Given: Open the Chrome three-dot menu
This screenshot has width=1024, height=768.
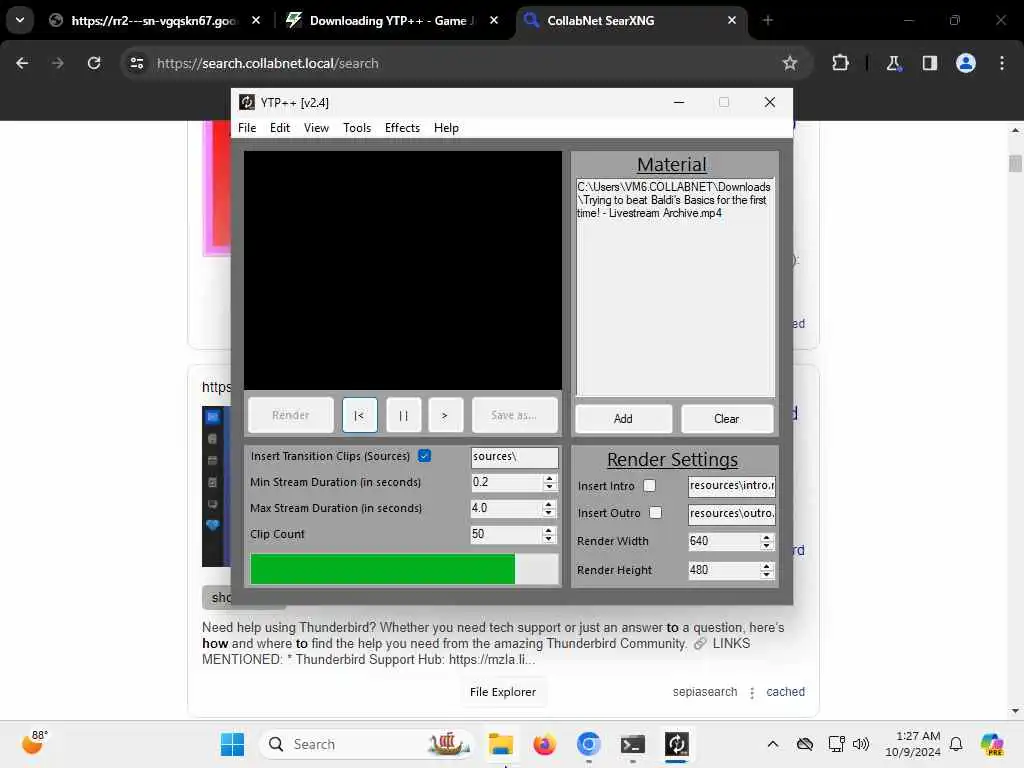Looking at the screenshot, I should [x=1002, y=63].
